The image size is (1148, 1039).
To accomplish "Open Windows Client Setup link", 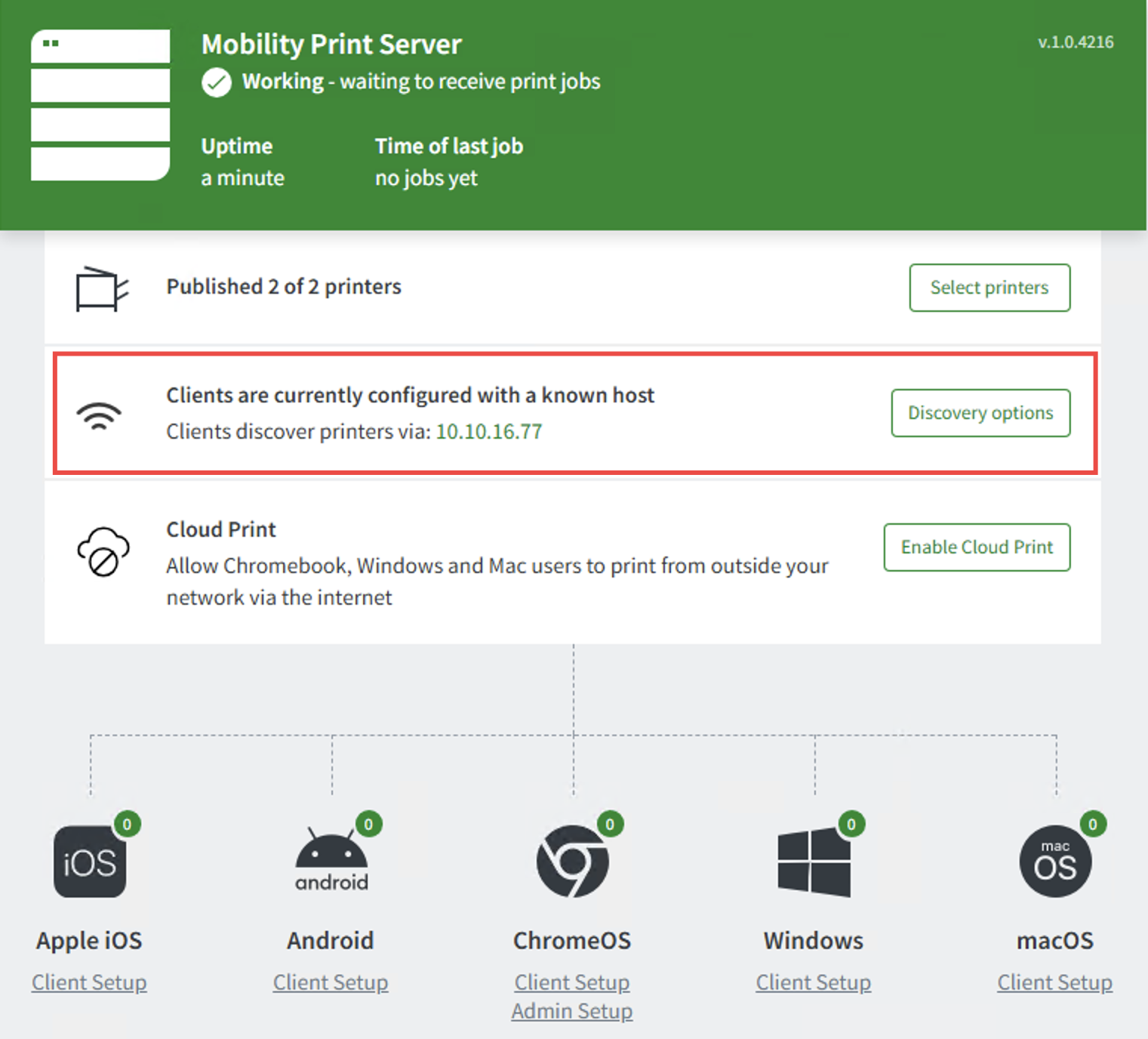I will (814, 982).
